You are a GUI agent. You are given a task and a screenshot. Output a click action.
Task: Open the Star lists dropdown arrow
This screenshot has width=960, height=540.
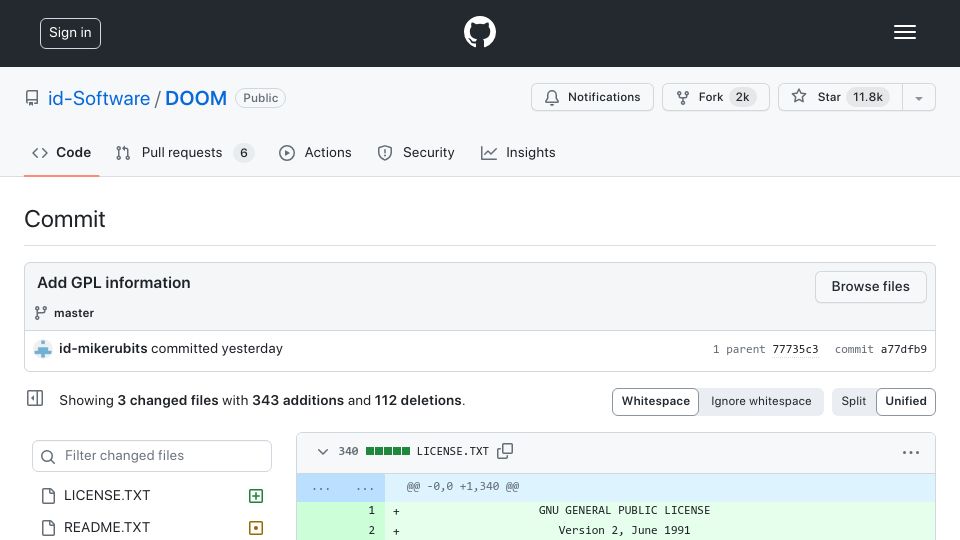pyautogui.click(x=918, y=98)
